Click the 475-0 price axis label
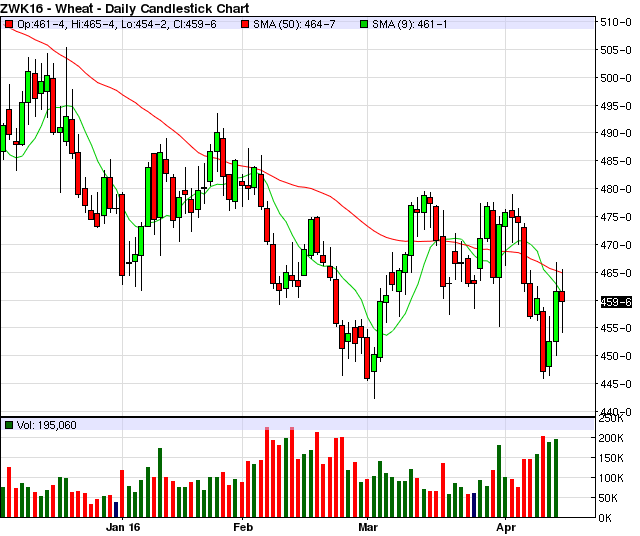 point(616,217)
